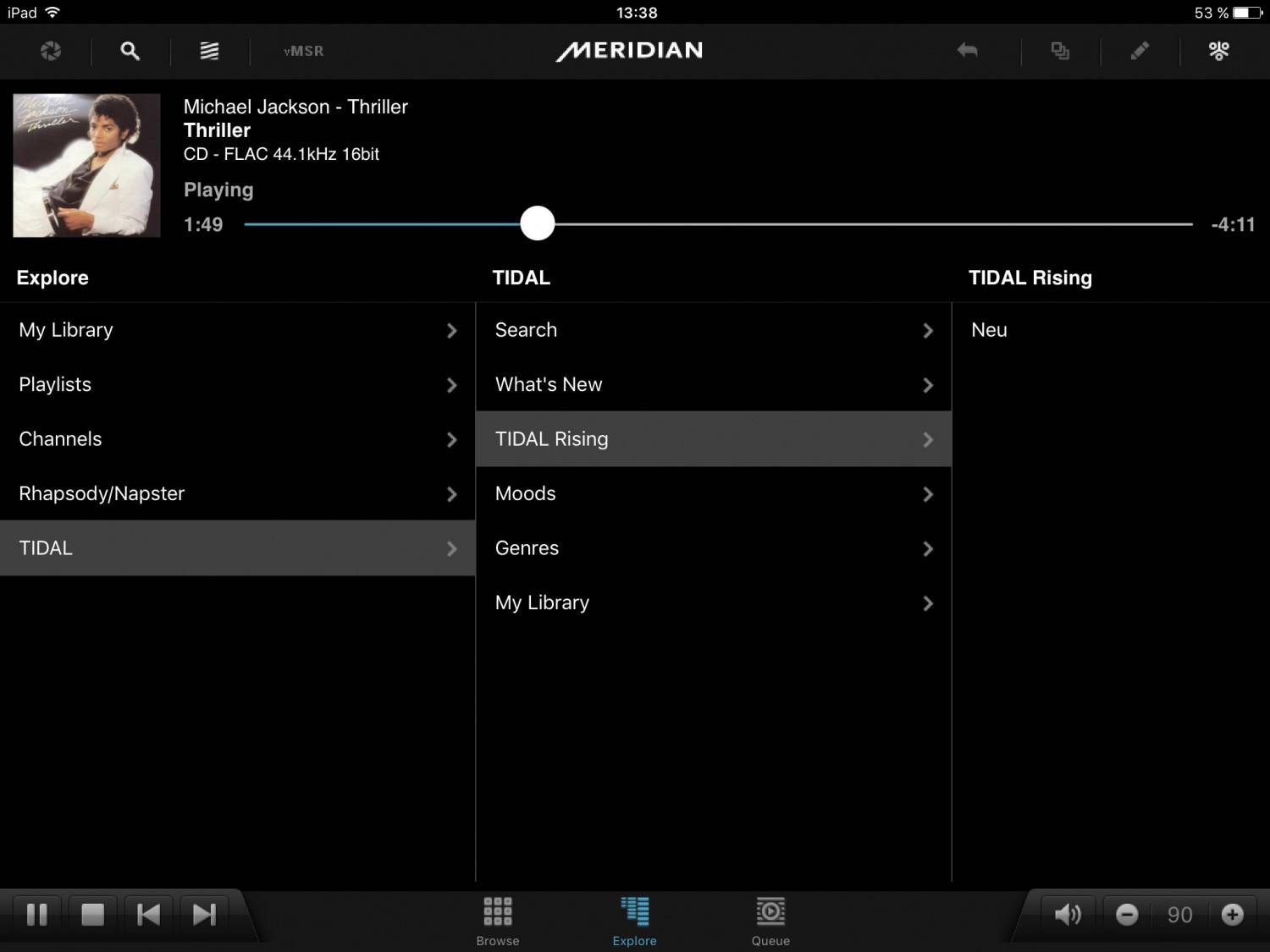This screenshot has width=1270, height=952.
Task: Click the playback progress slider knob
Action: pyautogui.click(x=538, y=223)
